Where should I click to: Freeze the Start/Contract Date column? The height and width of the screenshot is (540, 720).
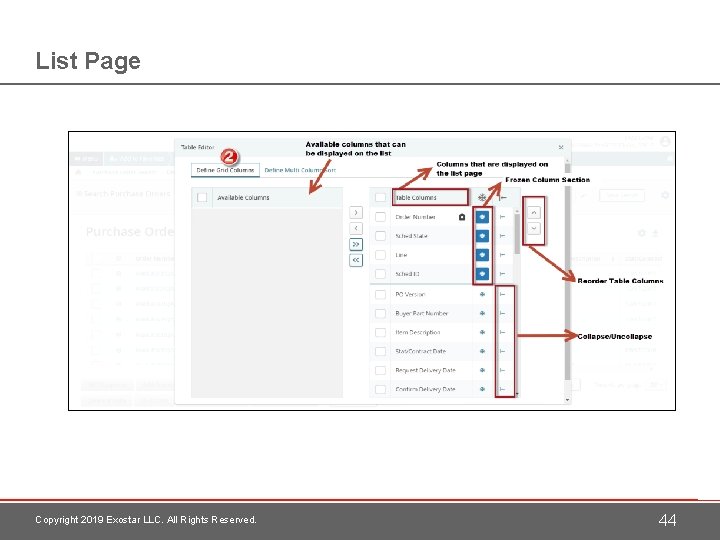pos(482,351)
